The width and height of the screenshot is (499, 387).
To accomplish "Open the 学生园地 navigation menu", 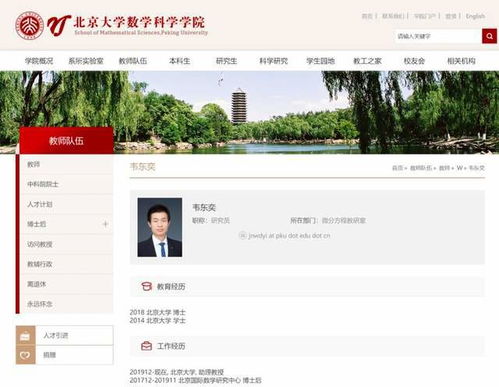I will coord(321,61).
